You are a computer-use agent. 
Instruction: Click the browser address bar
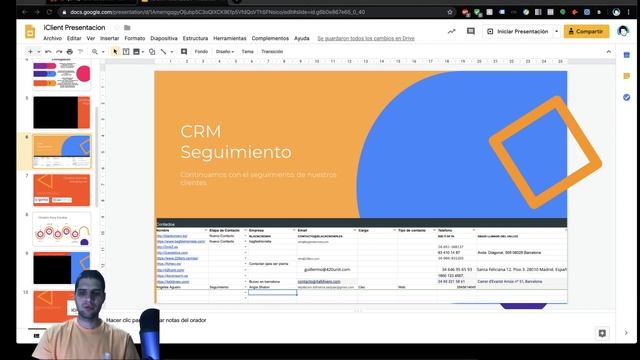point(253,12)
